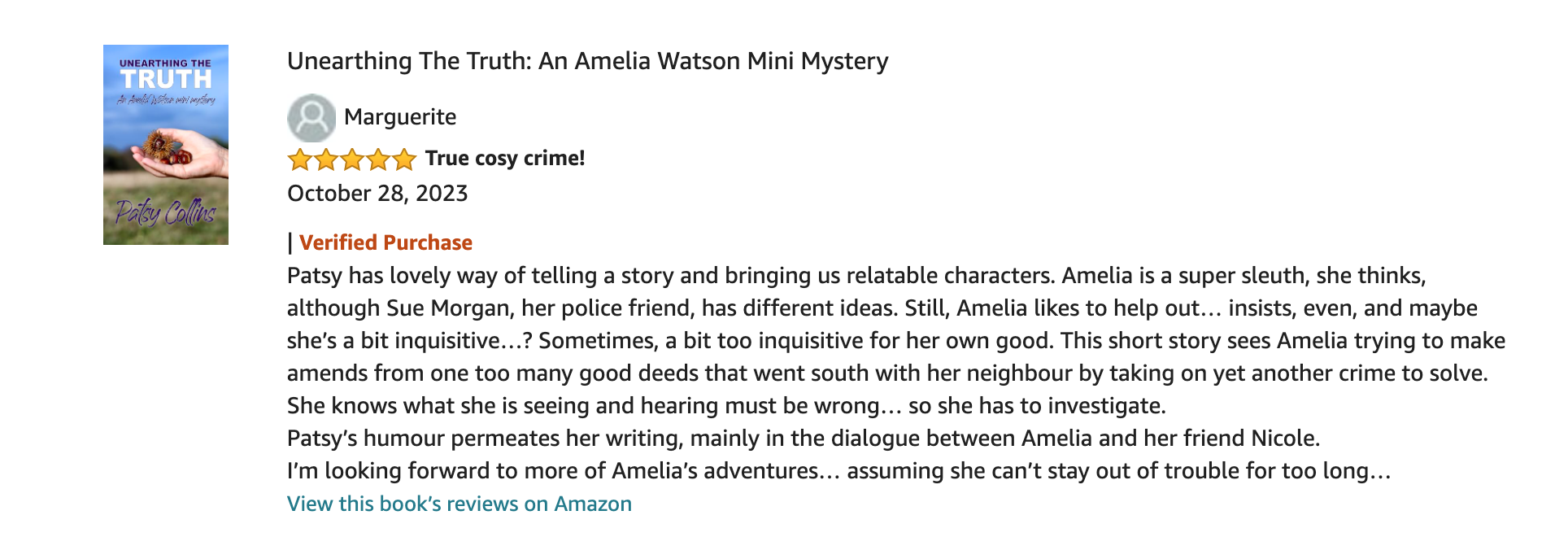Select the first gold rating star
The width and height of the screenshot is (1568, 550).
pyautogui.click(x=300, y=159)
